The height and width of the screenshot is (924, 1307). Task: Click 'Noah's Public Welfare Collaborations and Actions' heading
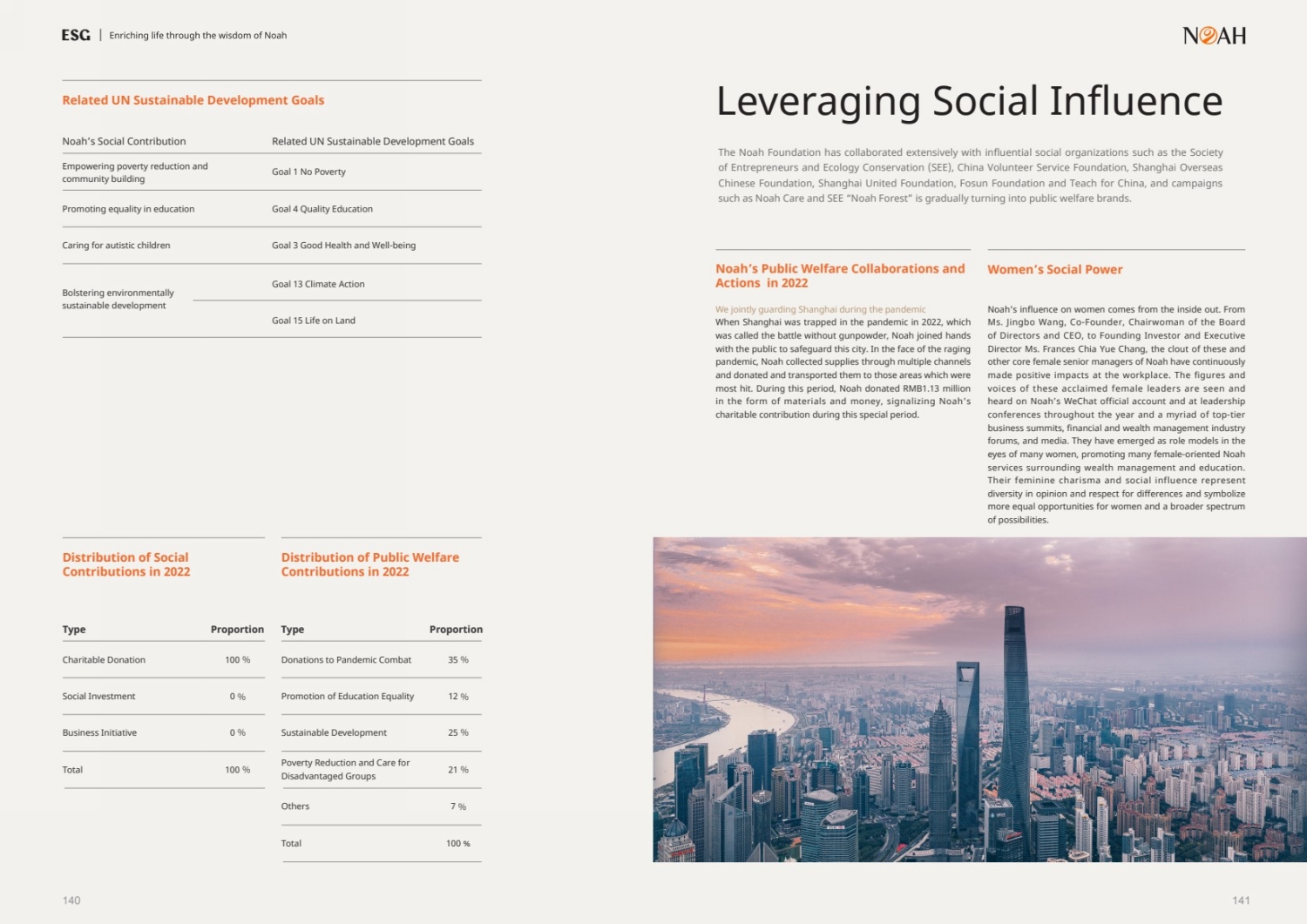(840, 275)
